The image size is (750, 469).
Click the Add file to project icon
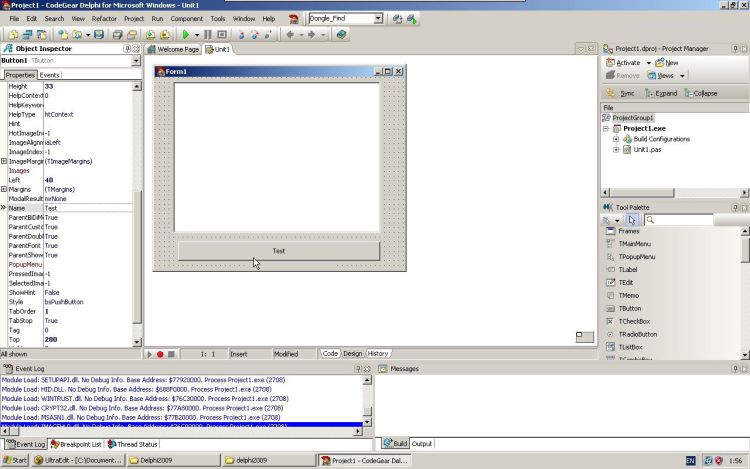tap(150, 34)
